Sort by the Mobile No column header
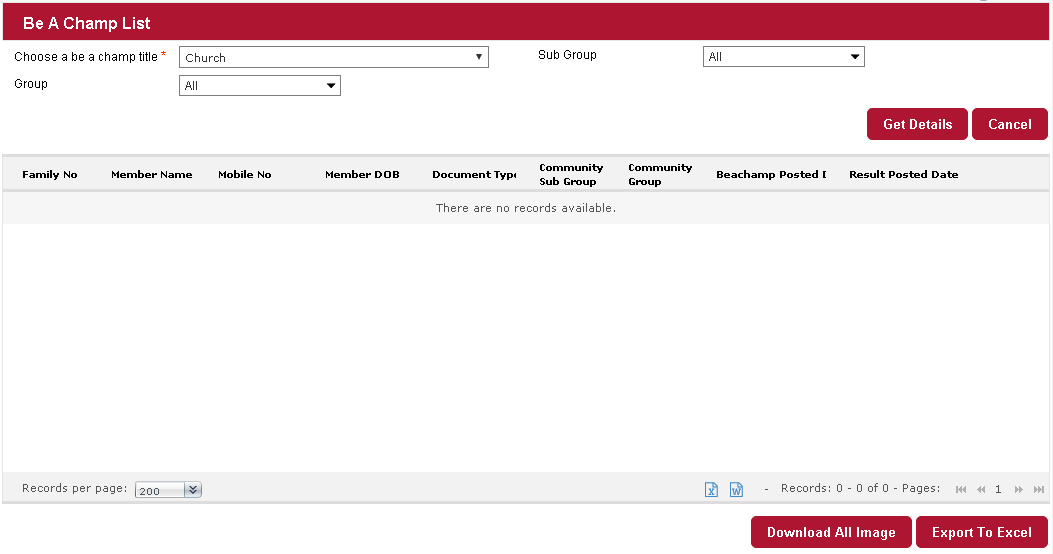This screenshot has height=554, width=1053. (245, 175)
